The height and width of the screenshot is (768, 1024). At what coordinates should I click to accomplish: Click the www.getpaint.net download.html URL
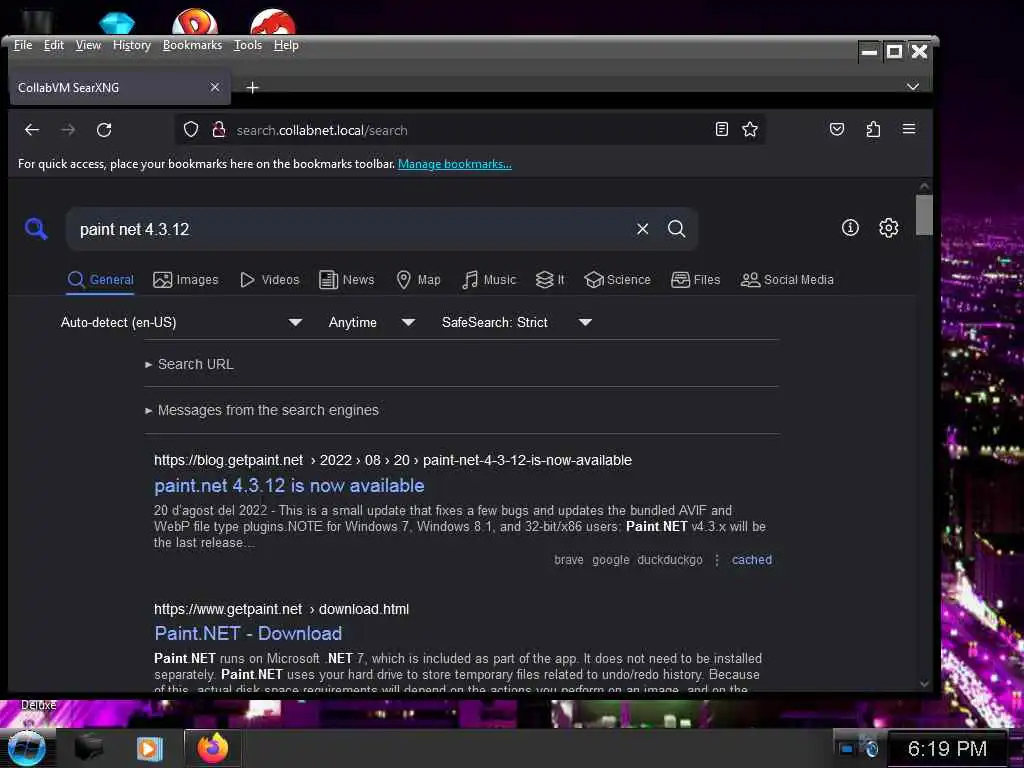[281, 609]
